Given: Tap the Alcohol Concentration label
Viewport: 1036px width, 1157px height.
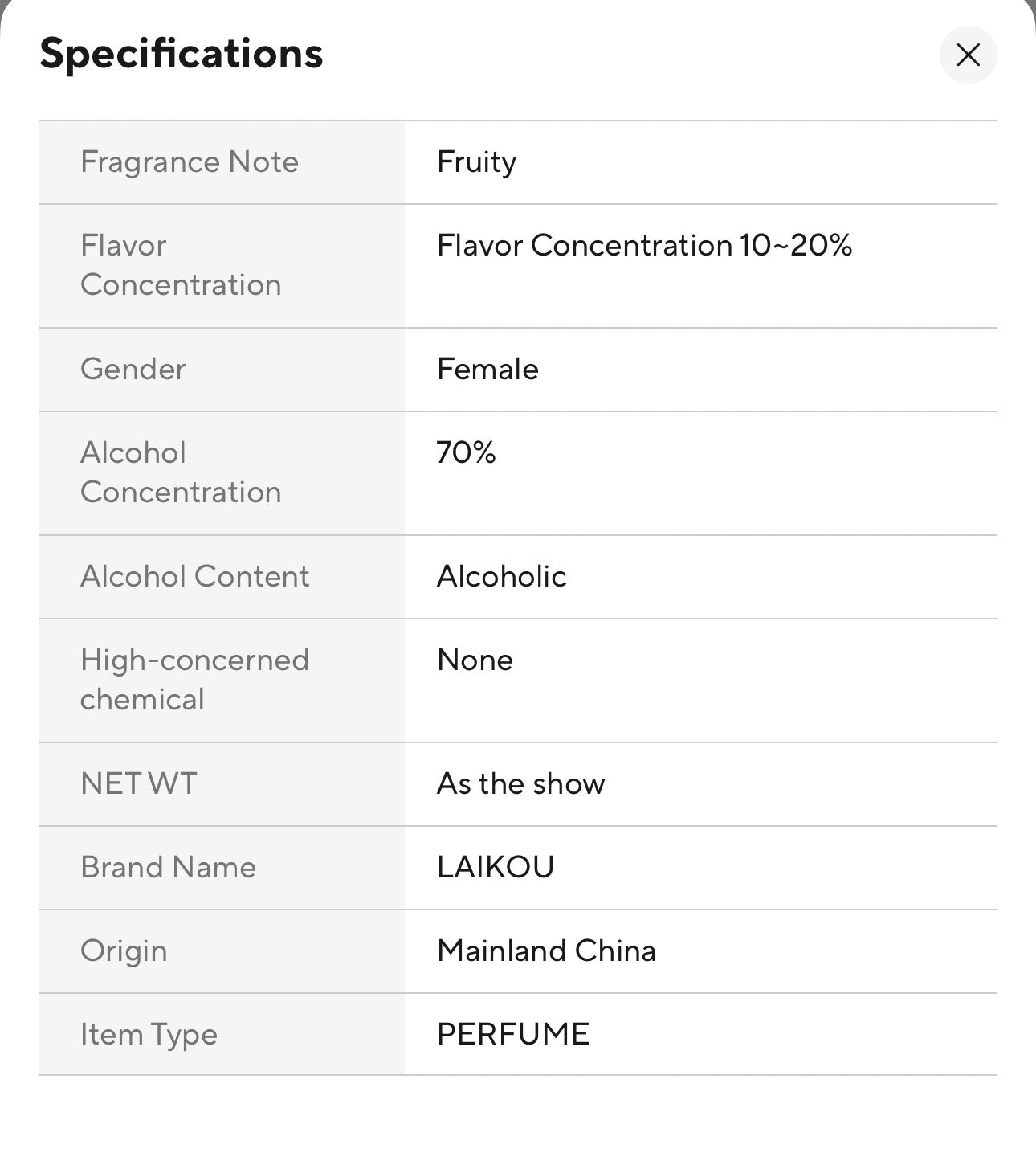Looking at the screenshot, I should [x=181, y=472].
